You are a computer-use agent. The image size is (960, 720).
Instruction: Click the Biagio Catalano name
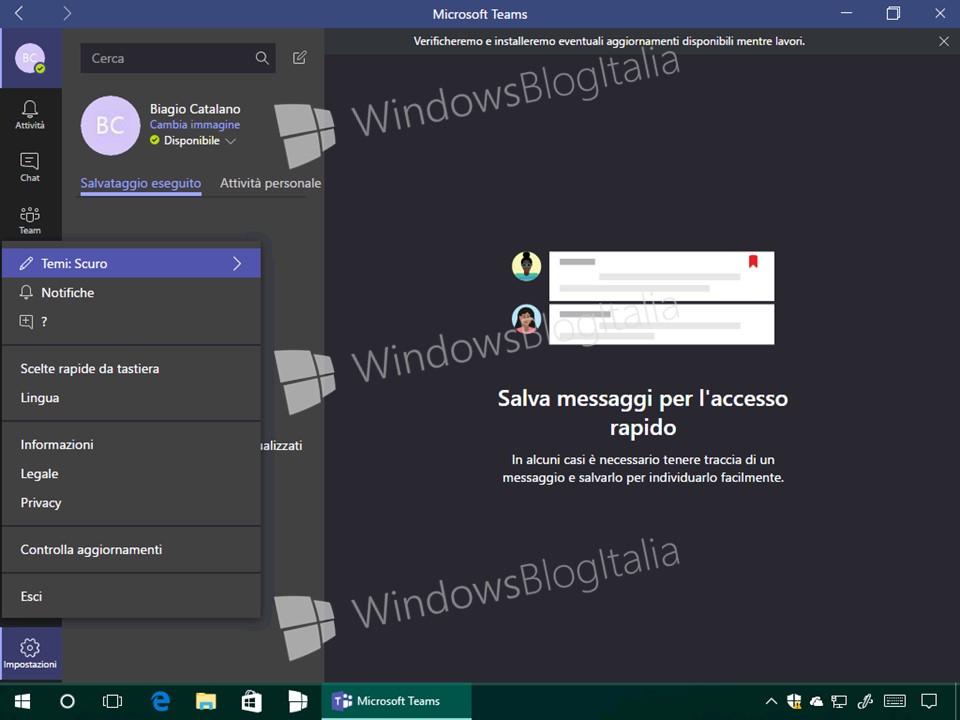coord(195,109)
